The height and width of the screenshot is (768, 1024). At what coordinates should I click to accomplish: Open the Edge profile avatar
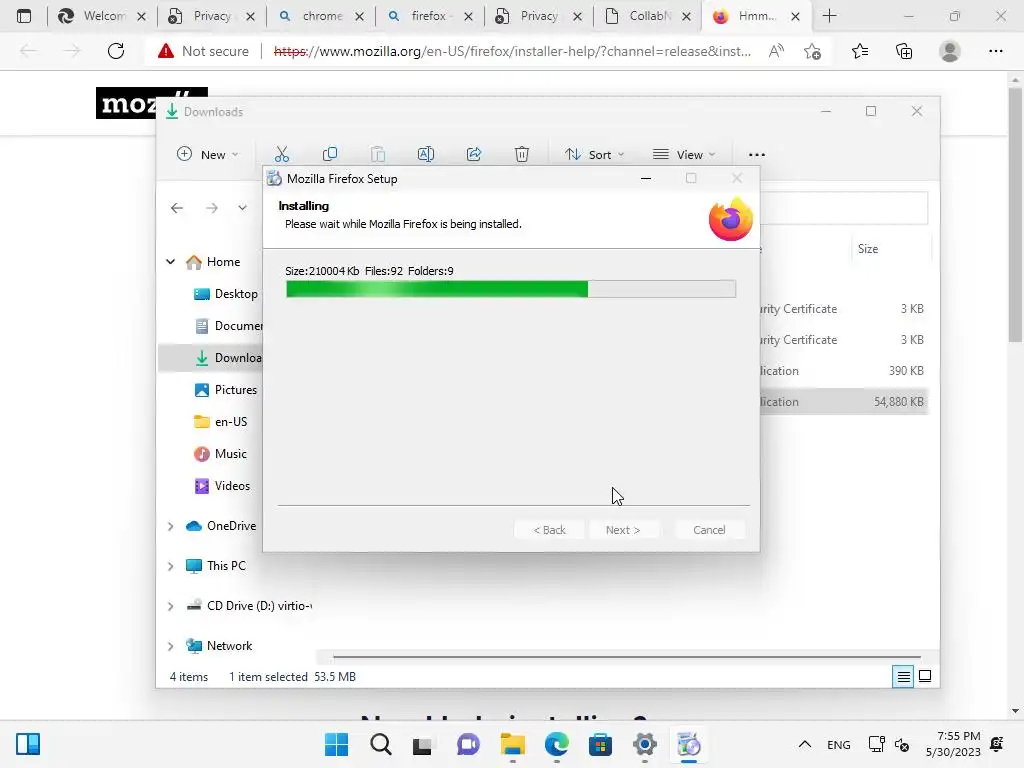click(x=950, y=51)
